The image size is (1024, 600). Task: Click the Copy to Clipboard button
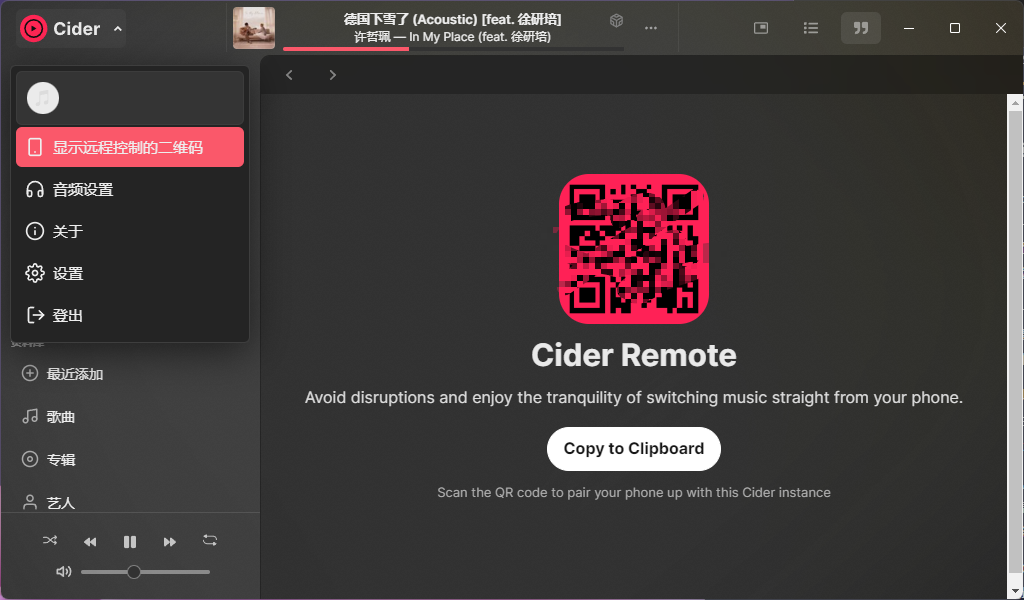click(x=633, y=449)
